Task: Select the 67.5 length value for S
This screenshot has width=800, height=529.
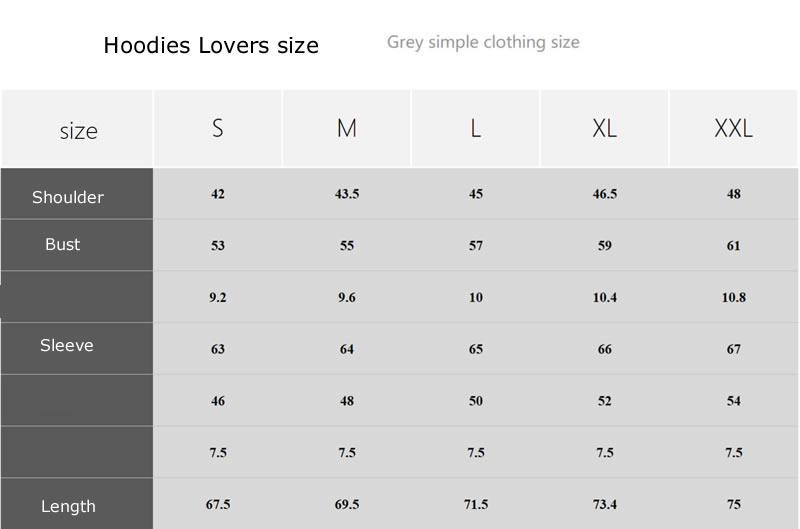Action: (x=218, y=504)
